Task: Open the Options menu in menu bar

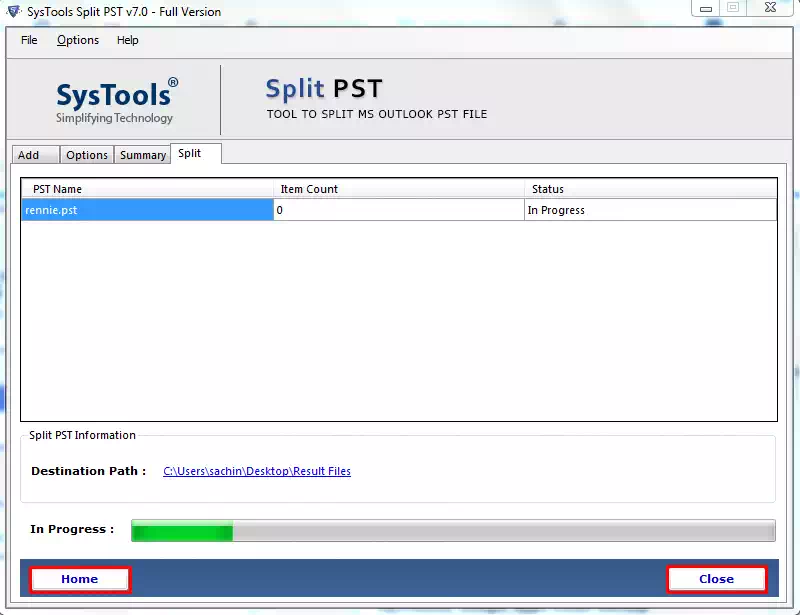Action: tap(78, 40)
